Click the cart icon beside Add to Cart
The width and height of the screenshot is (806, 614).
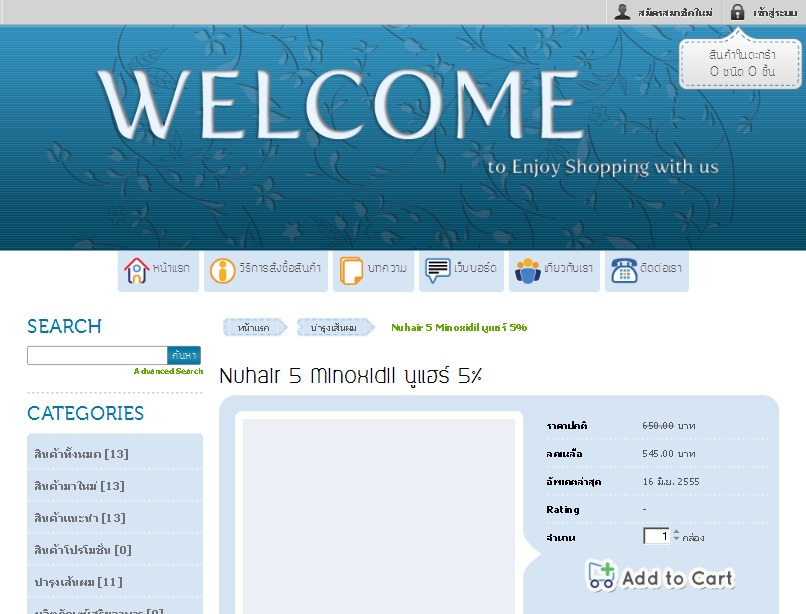point(601,575)
